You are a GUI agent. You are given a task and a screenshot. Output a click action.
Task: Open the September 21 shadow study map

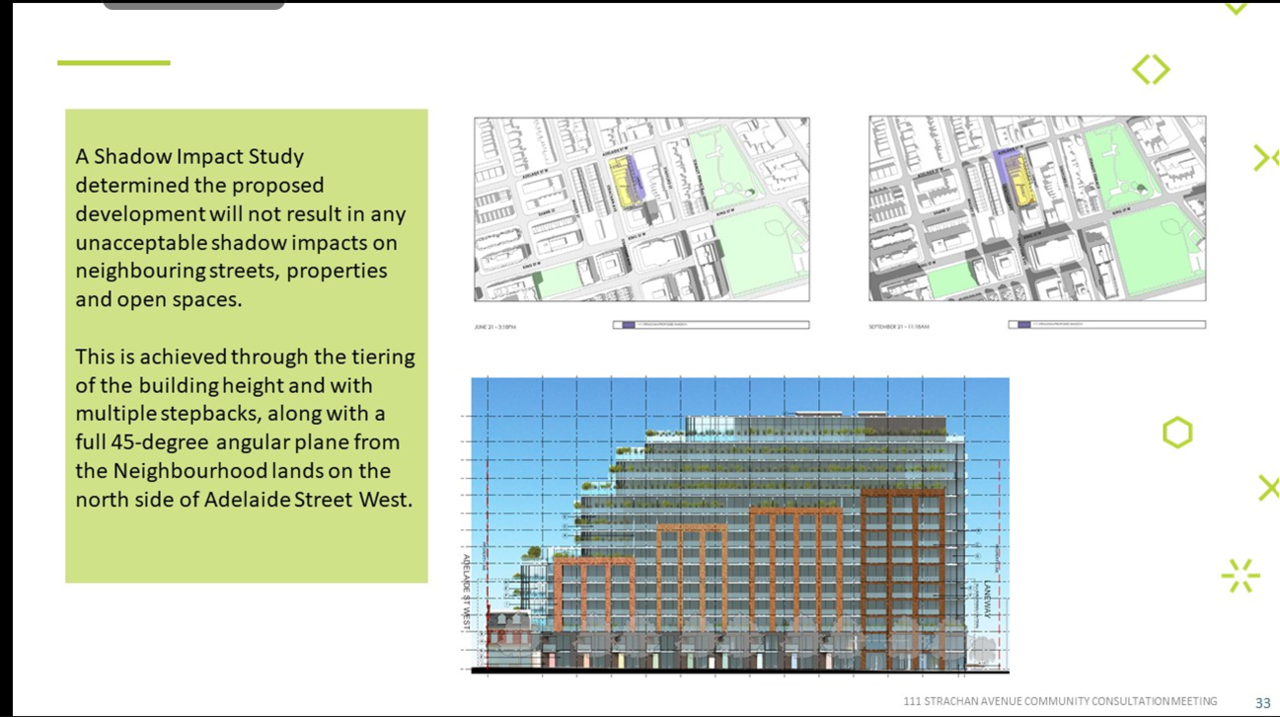coord(1037,208)
